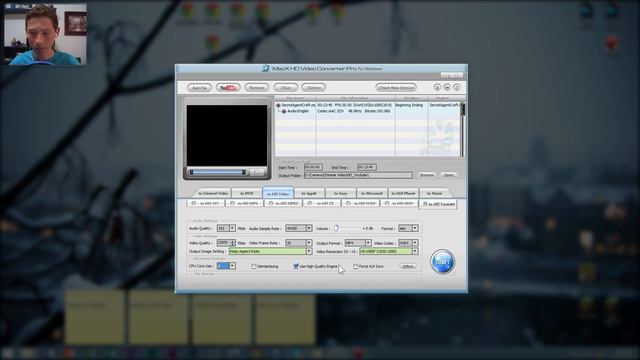This screenshot has height=360, width=640.
Task: Click the Video Quality stepper arrows
Action: pyautogui.click(x=233, y=243)
